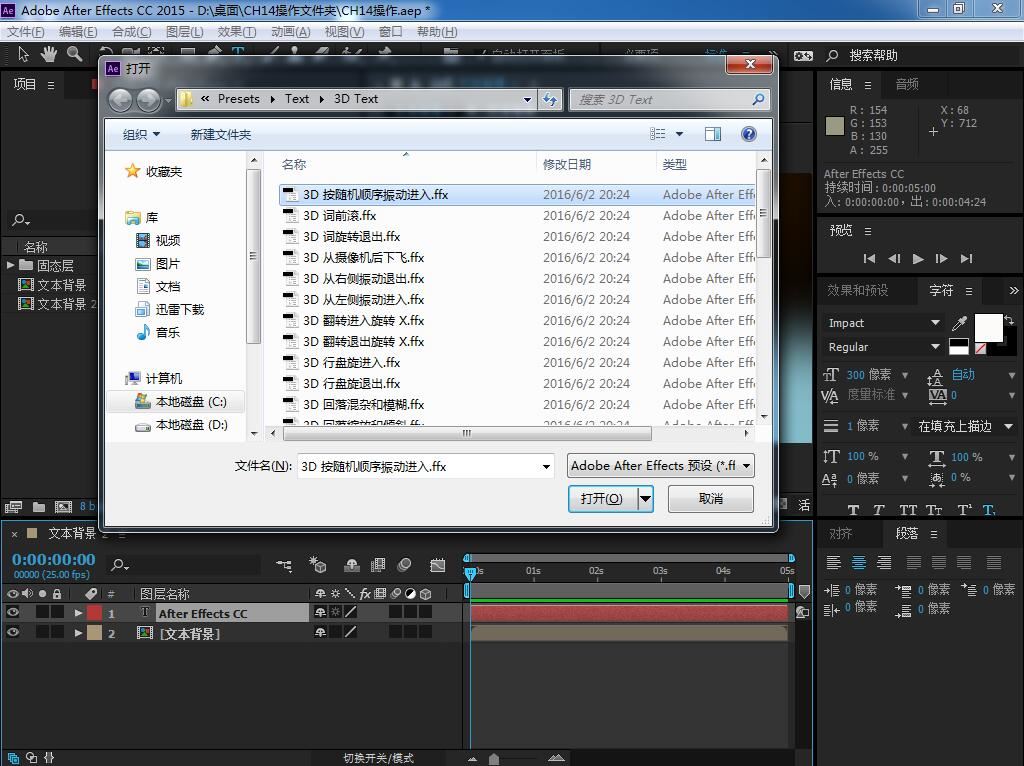
Task: Click the tan label color of layer 2
Action: point(94,632)
